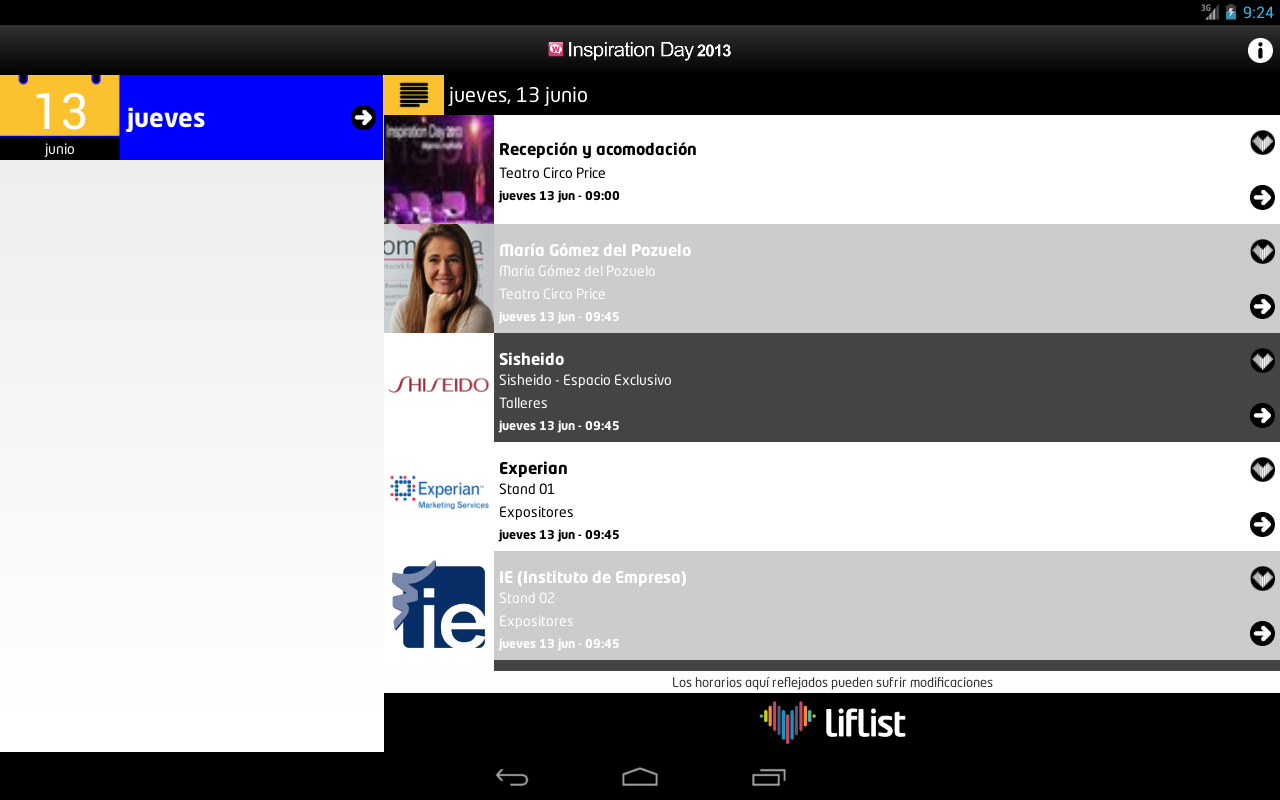Check the 3G signal icon in status bar
Image resolution: width=1280 pixels, height=800 pixels.
coord(1210,12)
